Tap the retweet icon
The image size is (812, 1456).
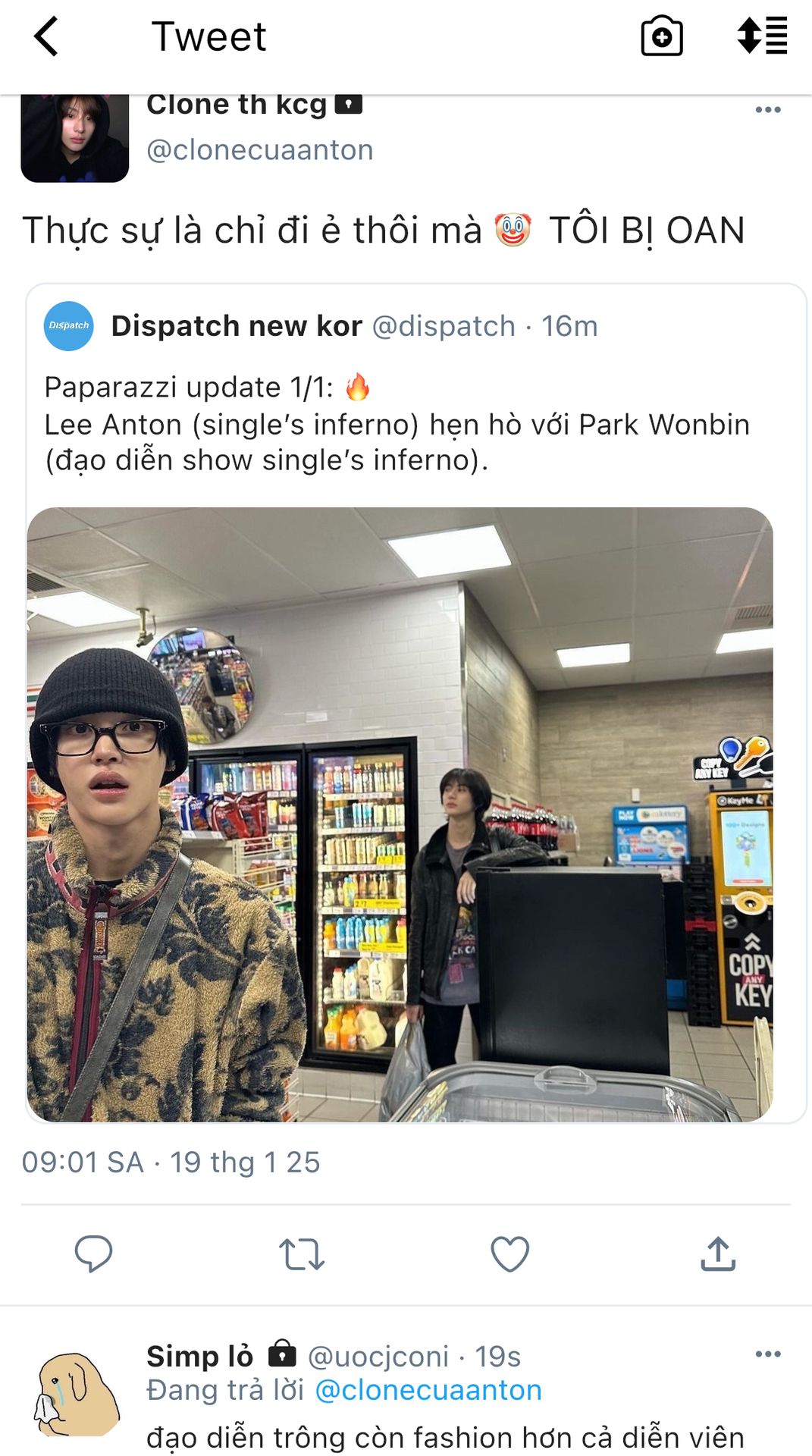click(x=302, y=1254)
